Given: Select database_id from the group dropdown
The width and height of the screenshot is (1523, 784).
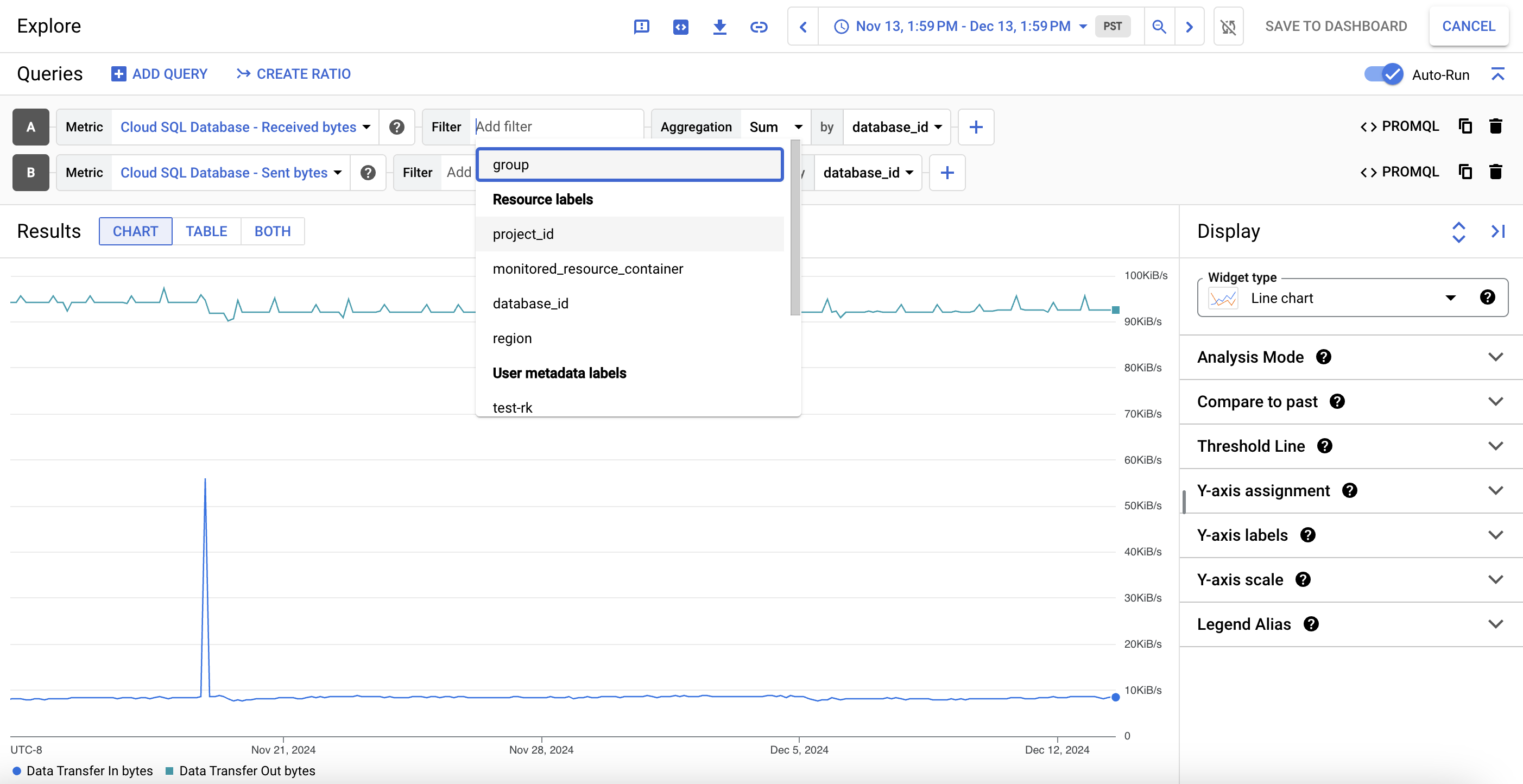Looking at the screenshot, I should [530, 303].
